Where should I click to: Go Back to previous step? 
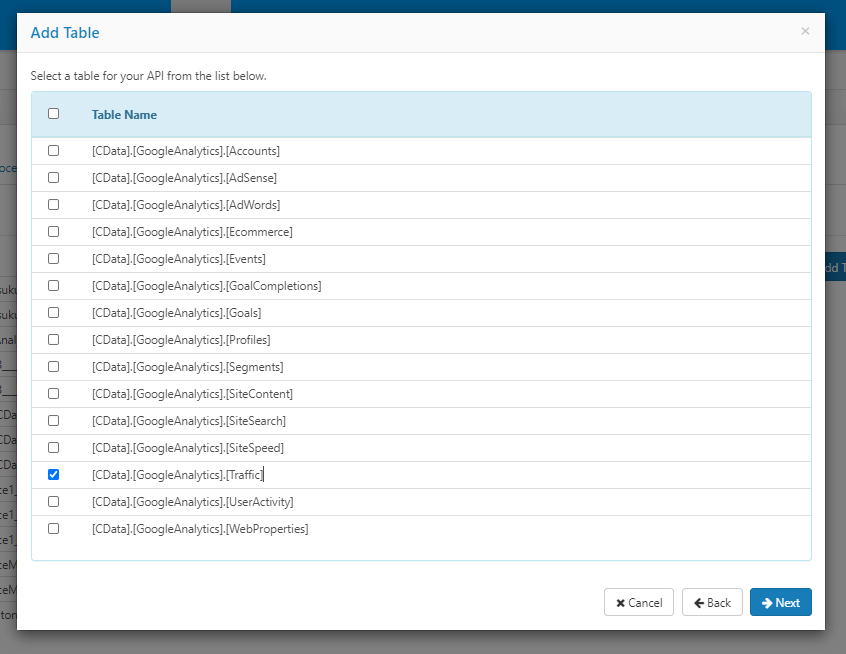[712, 602]
